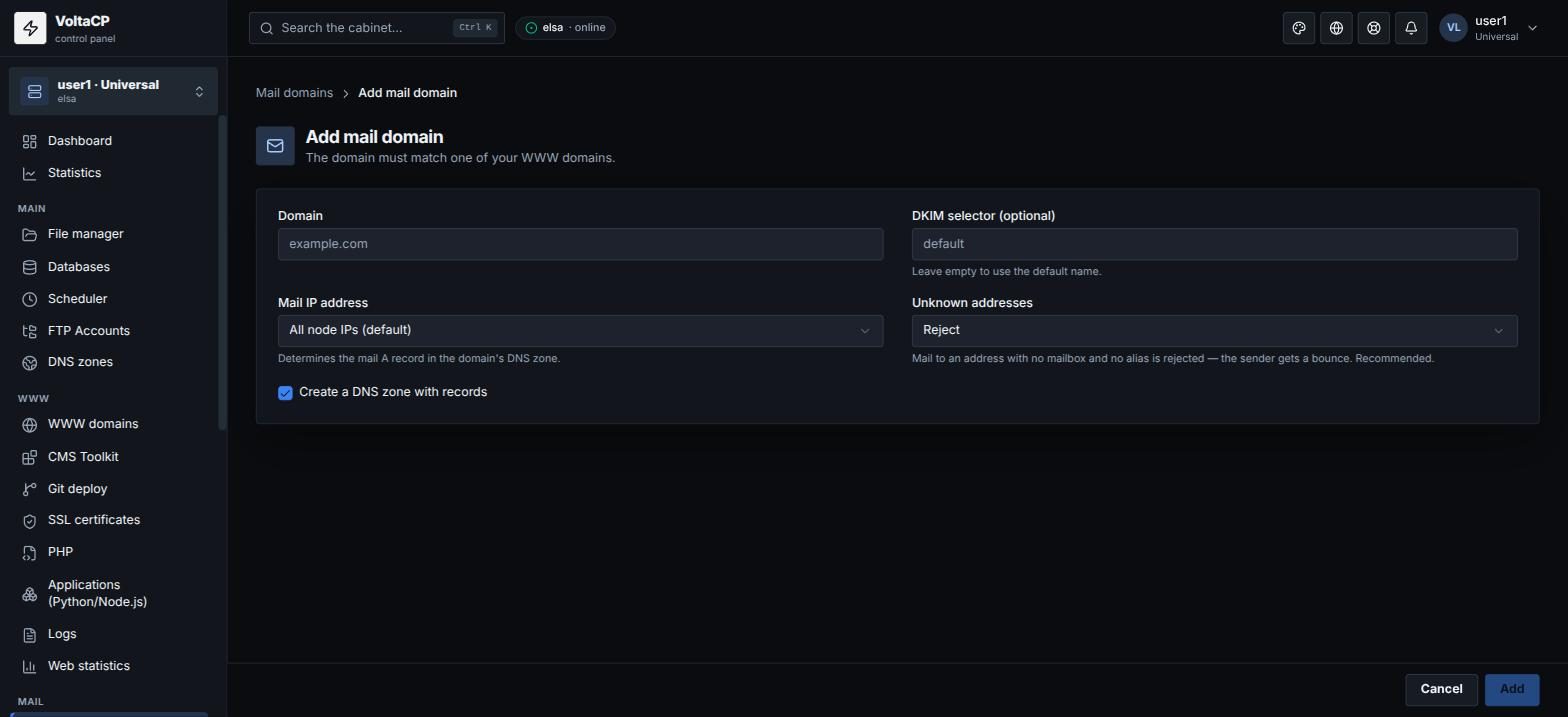The image size is (1568, 717).
Task: Expand the user1 · Universal account switcher
Action: pos(113,91)
